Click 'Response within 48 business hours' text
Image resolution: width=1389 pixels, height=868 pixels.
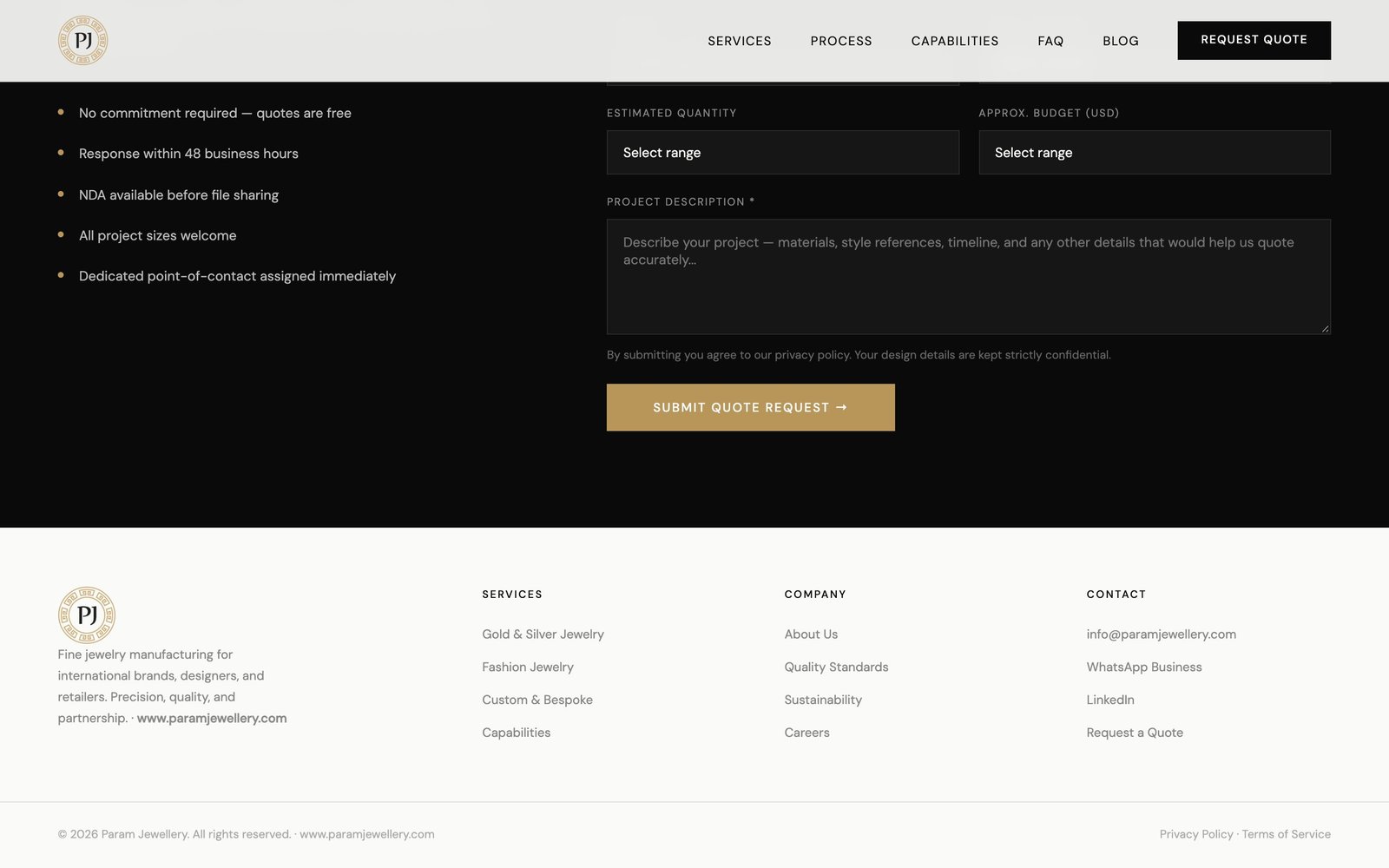tap(188, 154)
